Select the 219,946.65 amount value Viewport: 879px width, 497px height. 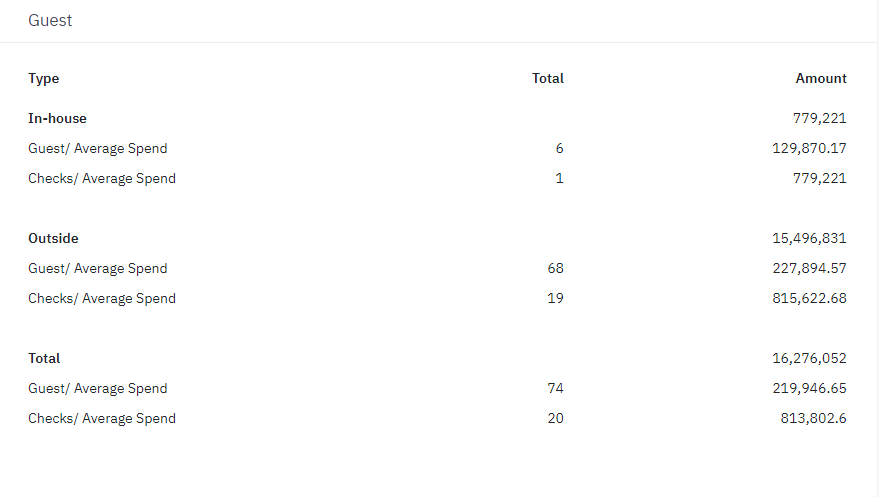(804, 388)
